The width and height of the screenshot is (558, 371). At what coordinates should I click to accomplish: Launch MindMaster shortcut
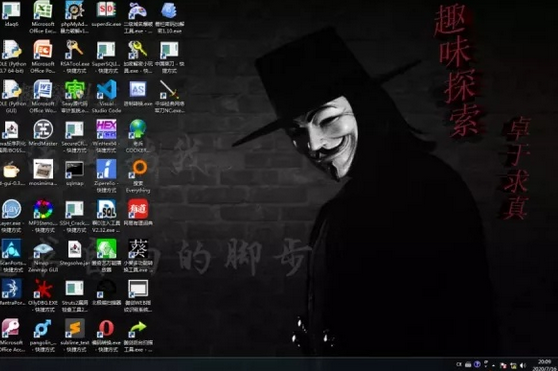[43, 133]
